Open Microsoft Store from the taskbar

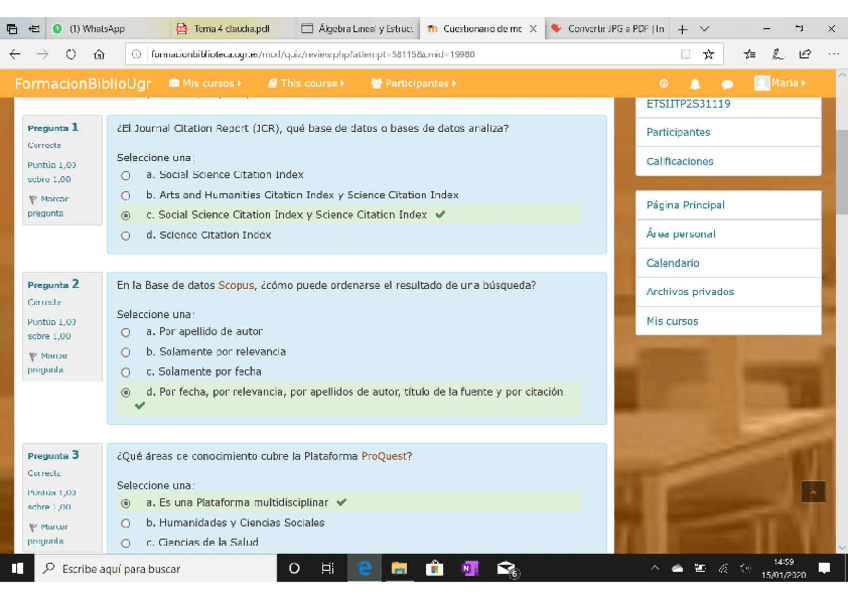pos(434,569)
